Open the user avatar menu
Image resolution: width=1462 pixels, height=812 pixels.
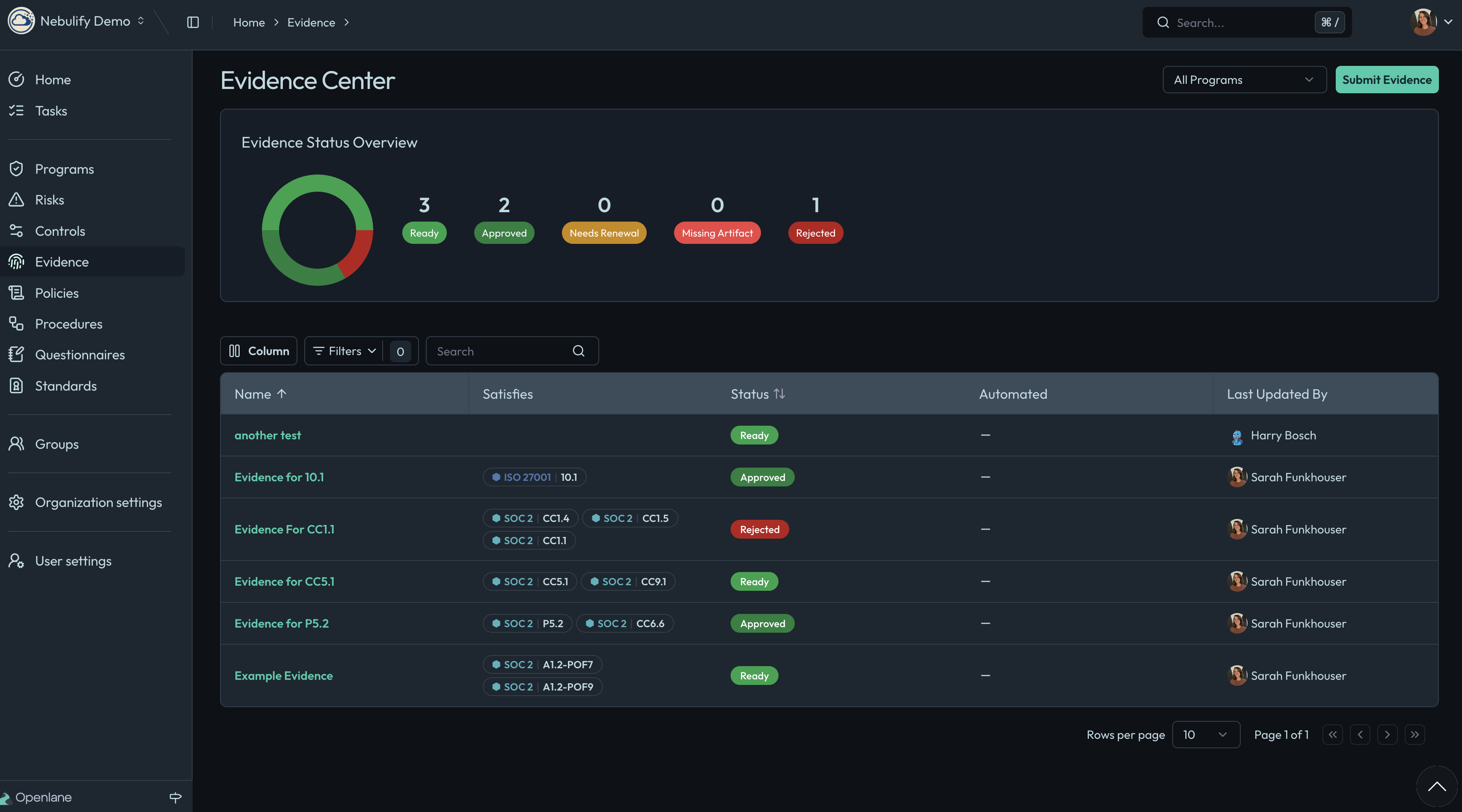[x=1430, y=21]
